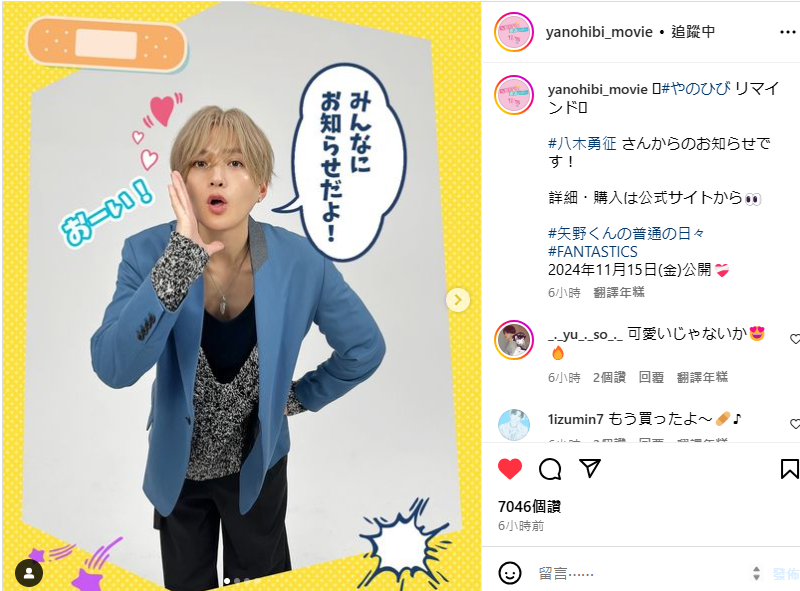Save the post with the bookmark icon
The width and height of the screenshot is (800, 591).
click(789, 469)
